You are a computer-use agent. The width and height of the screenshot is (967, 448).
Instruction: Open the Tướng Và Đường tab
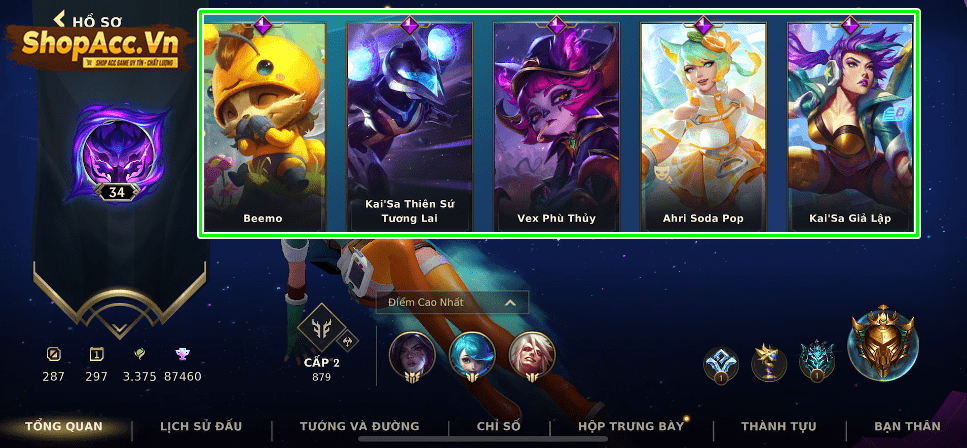360,426
